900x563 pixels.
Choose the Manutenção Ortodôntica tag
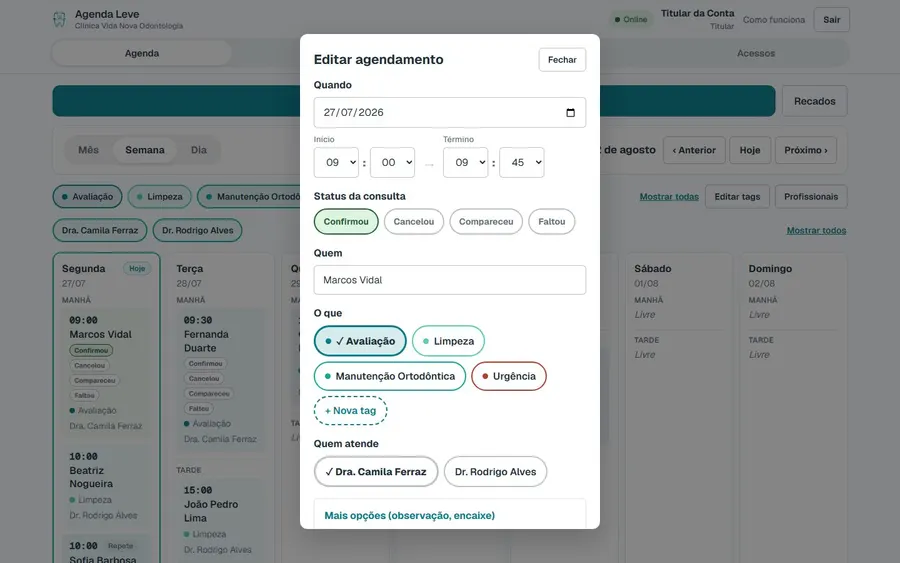tap(390, 376)
